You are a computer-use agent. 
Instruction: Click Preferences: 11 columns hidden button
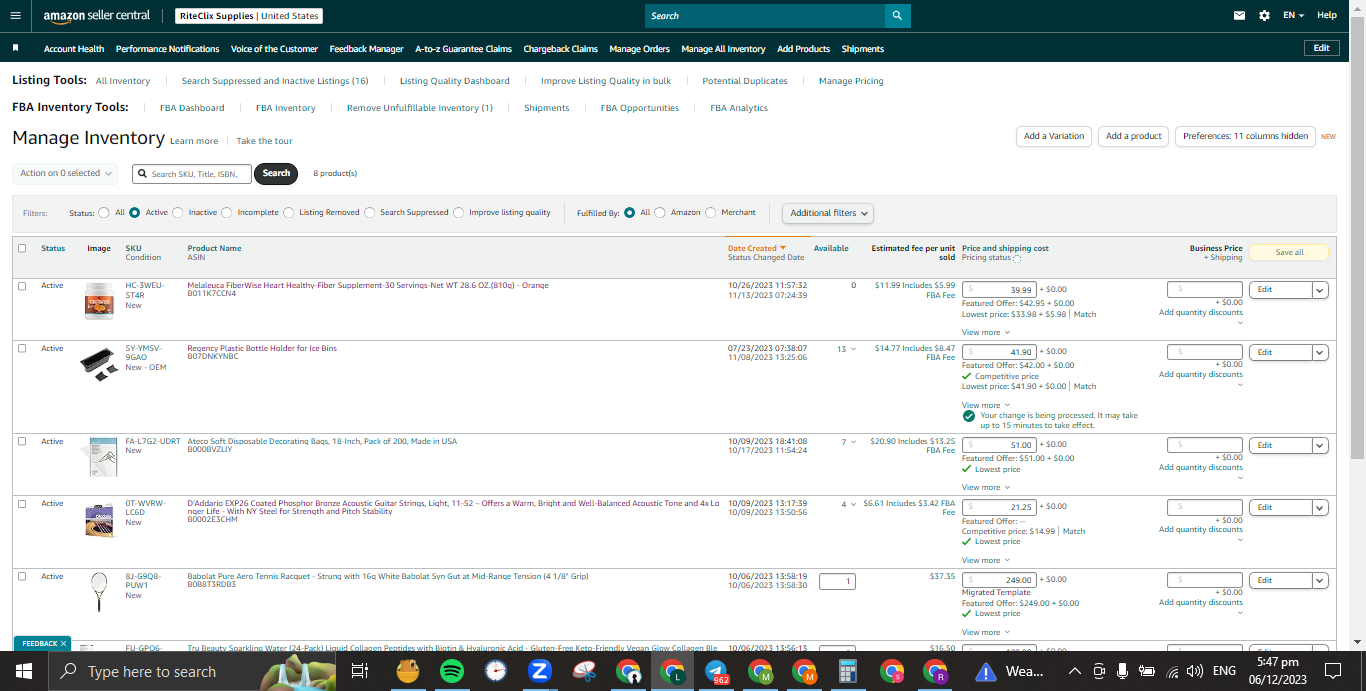1245,136
